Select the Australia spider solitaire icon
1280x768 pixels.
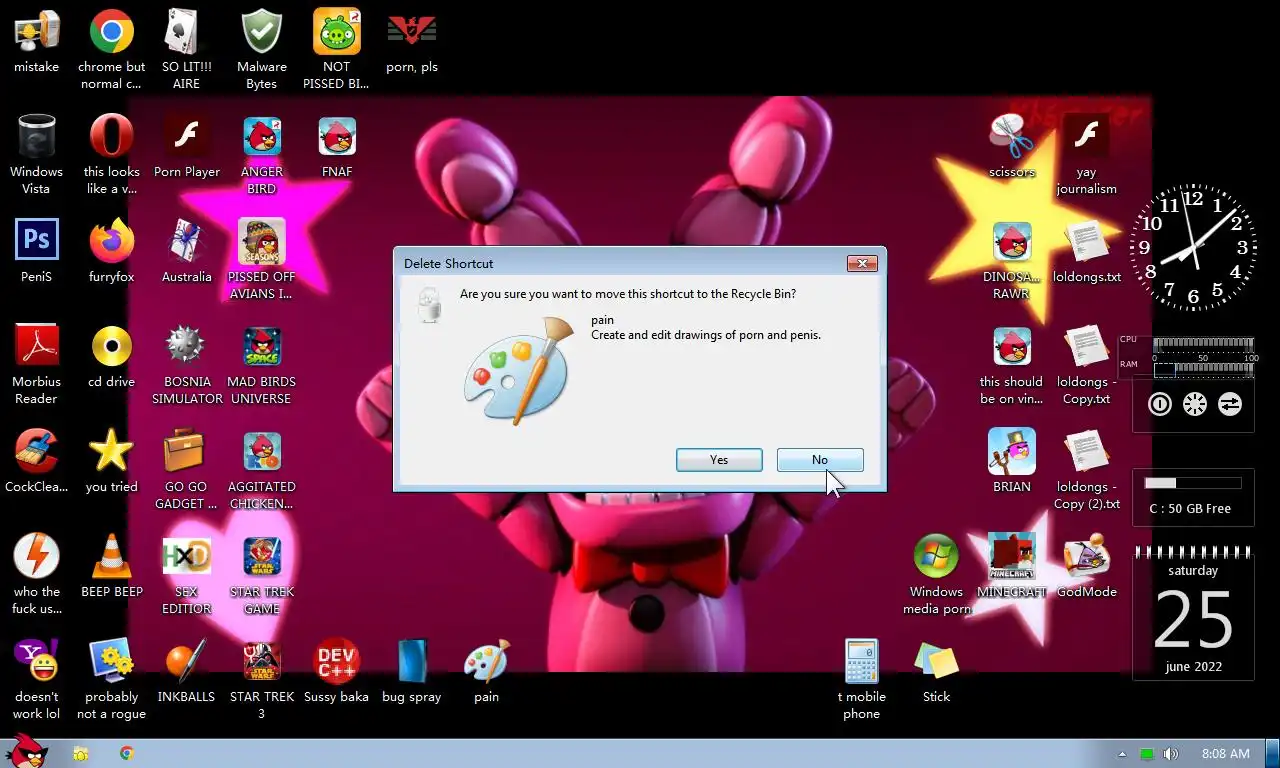click(x=187, y=251)
